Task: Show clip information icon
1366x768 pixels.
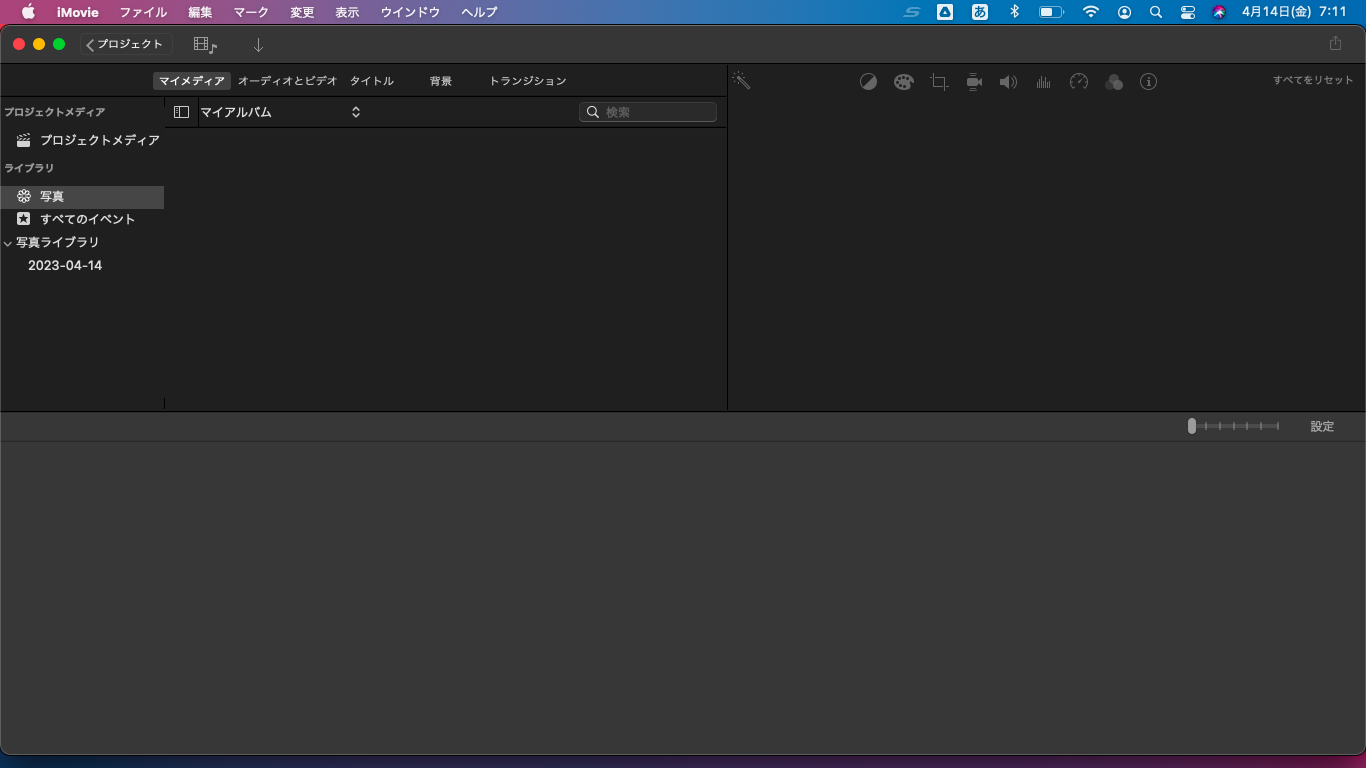Action: [1148, 82]
